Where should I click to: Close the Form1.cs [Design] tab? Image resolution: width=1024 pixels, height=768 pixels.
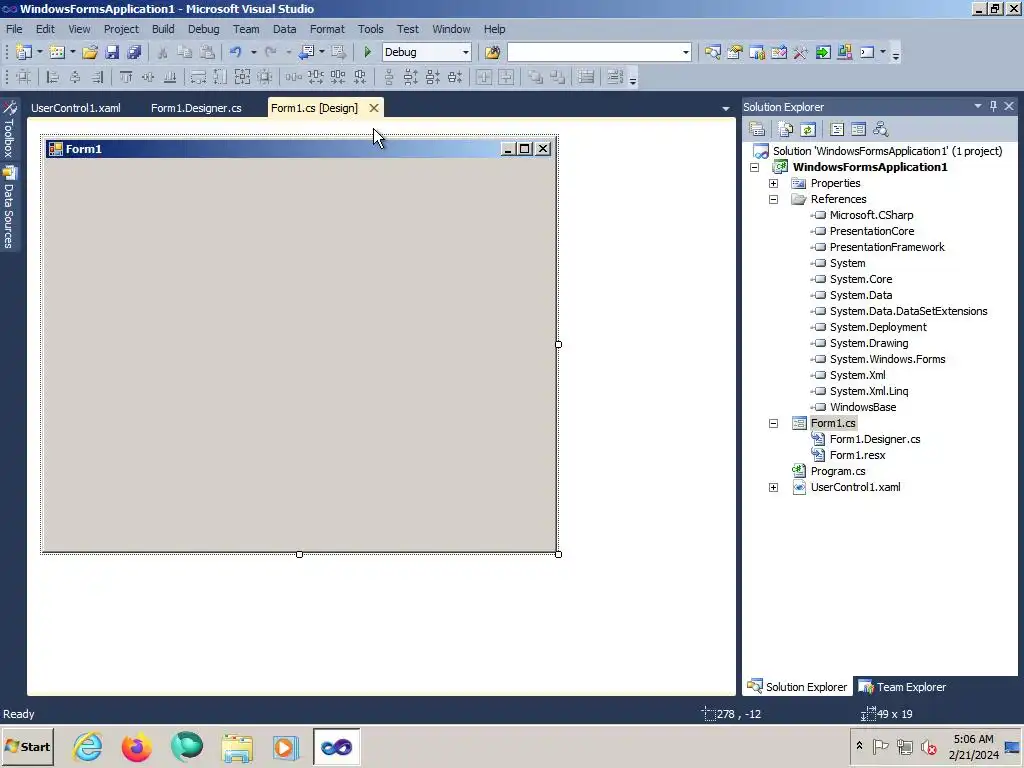tap(374, 108)
